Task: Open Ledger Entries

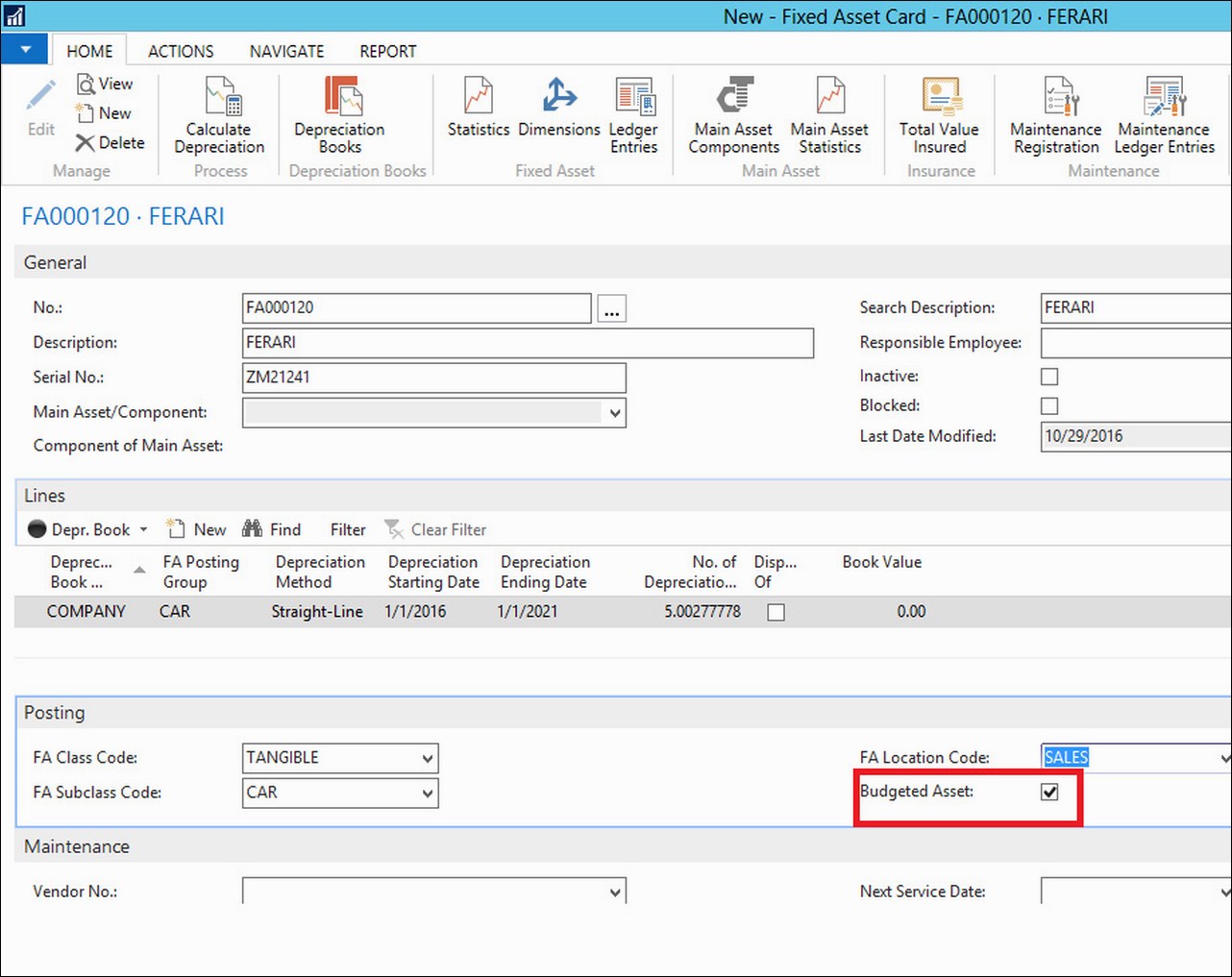Action: point(633,115)
